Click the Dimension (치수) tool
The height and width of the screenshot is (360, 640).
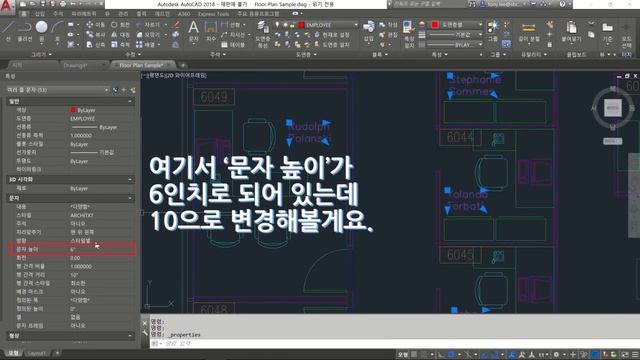(x=211, y=31)
